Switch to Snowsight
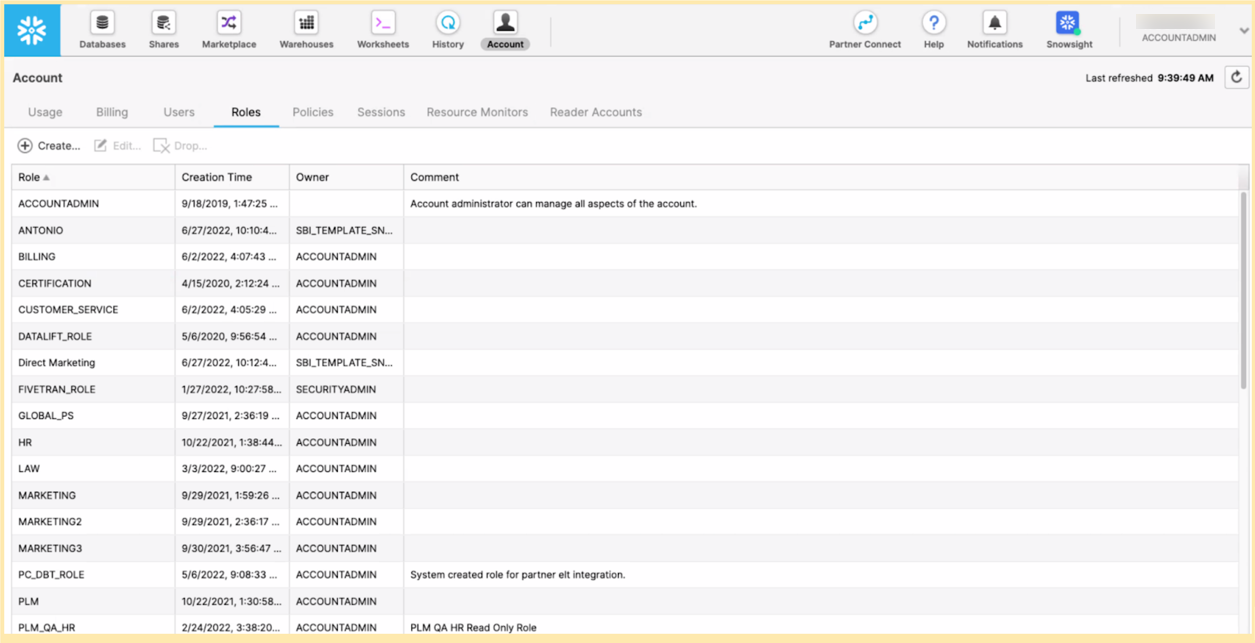Image resolution: width=1255 pixels, height=643 pixels. tap(1068, 29)
